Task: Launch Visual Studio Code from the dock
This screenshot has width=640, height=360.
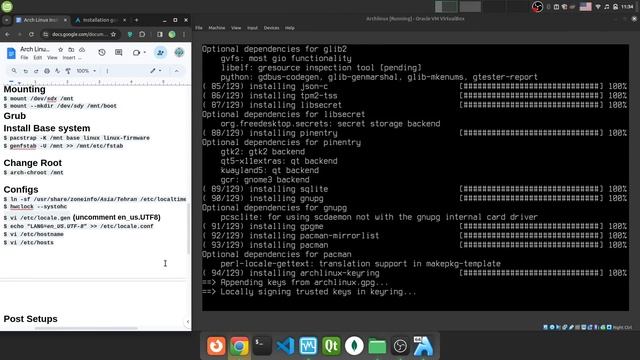Action: [285, 346]
